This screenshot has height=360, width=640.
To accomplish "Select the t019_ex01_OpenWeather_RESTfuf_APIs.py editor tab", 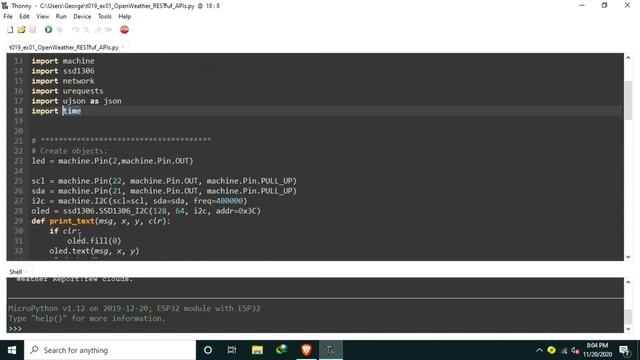I will tap(64, 47).
